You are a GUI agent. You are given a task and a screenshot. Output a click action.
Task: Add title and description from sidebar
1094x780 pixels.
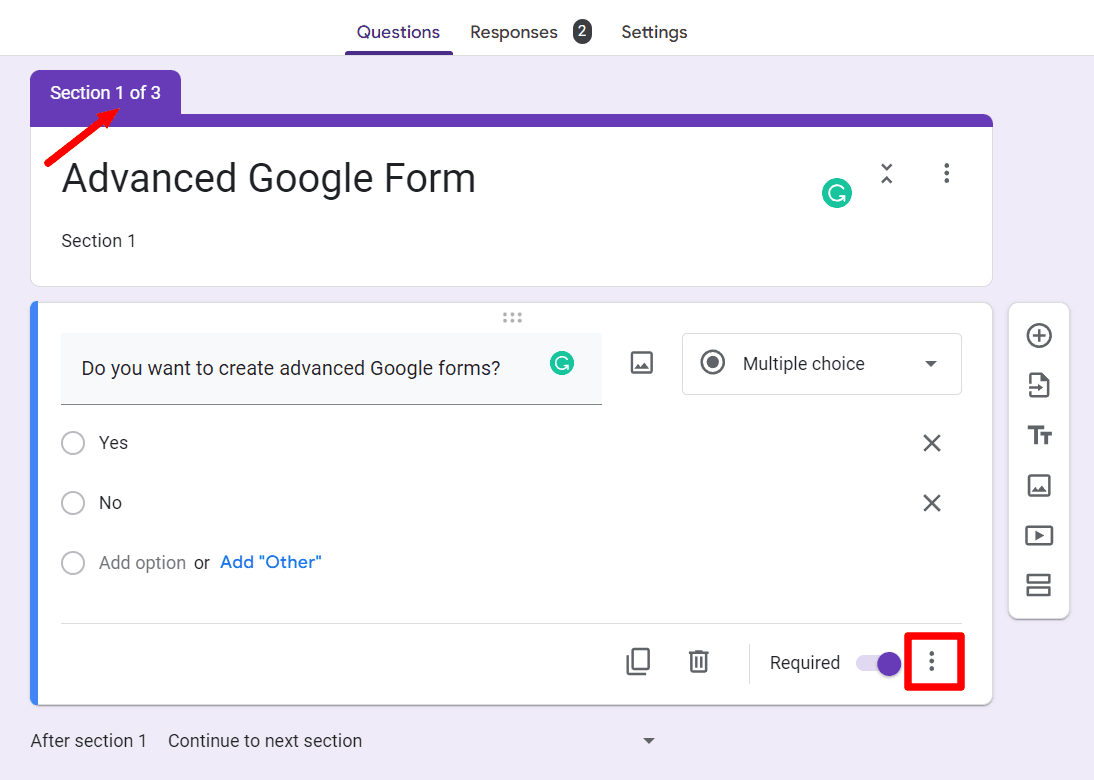1040,435
